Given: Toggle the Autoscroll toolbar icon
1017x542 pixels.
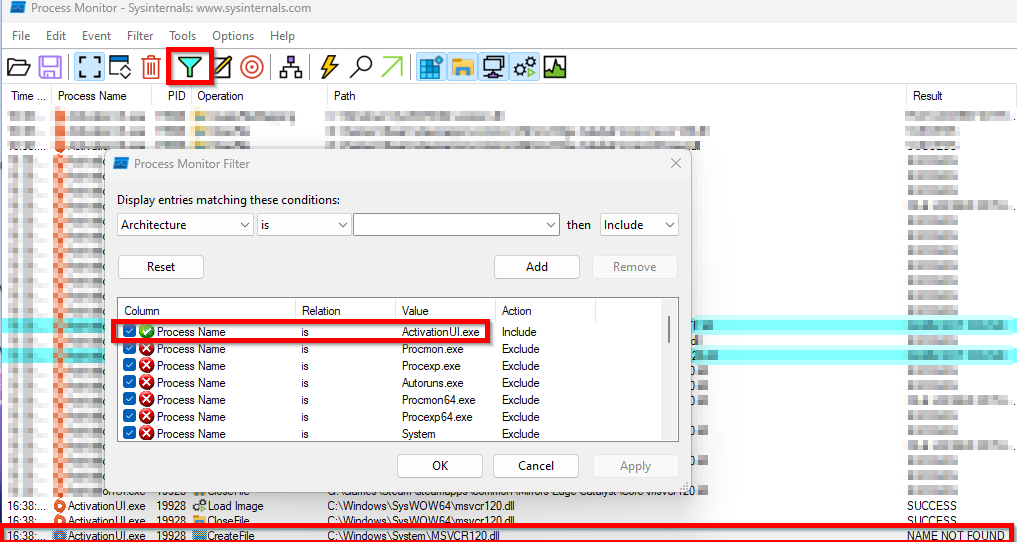Looking at the screenshot, I should [121, 67].
